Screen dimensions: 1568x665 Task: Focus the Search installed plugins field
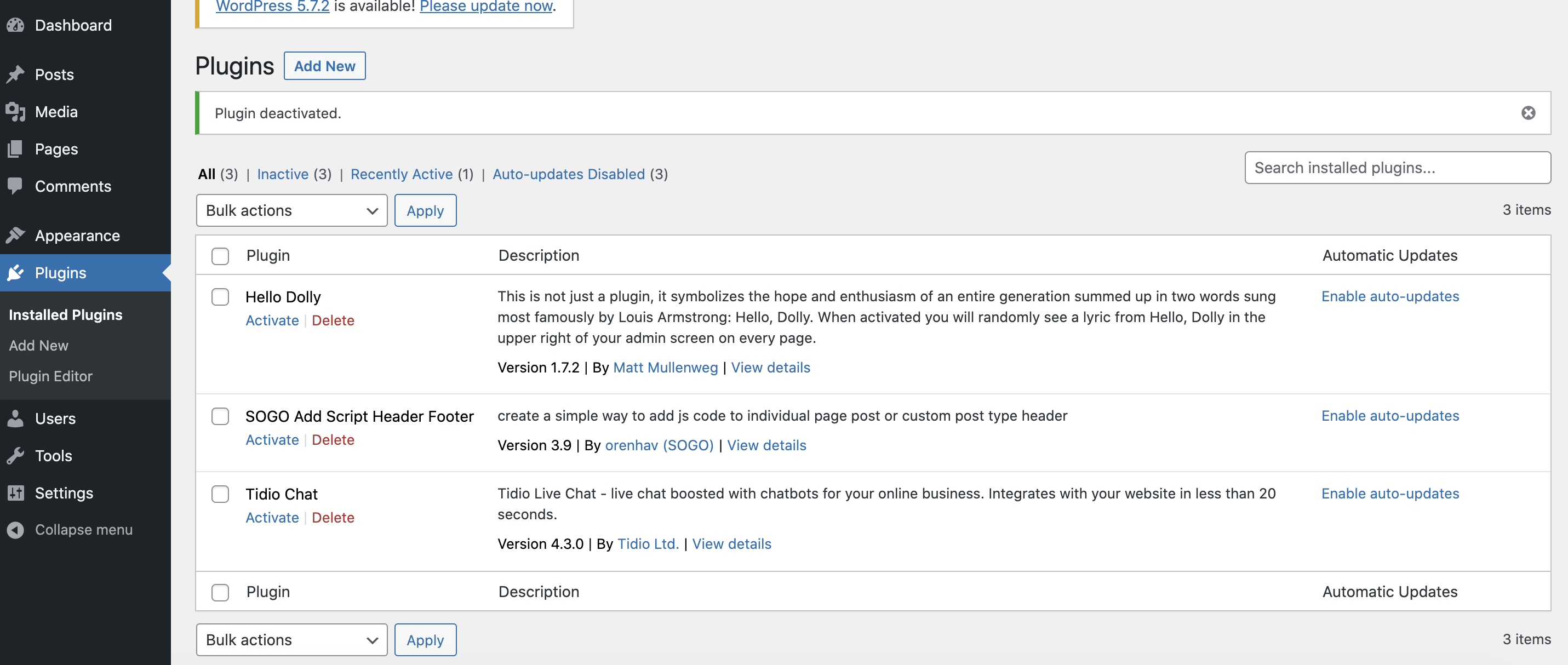(x=1397, y=167)
